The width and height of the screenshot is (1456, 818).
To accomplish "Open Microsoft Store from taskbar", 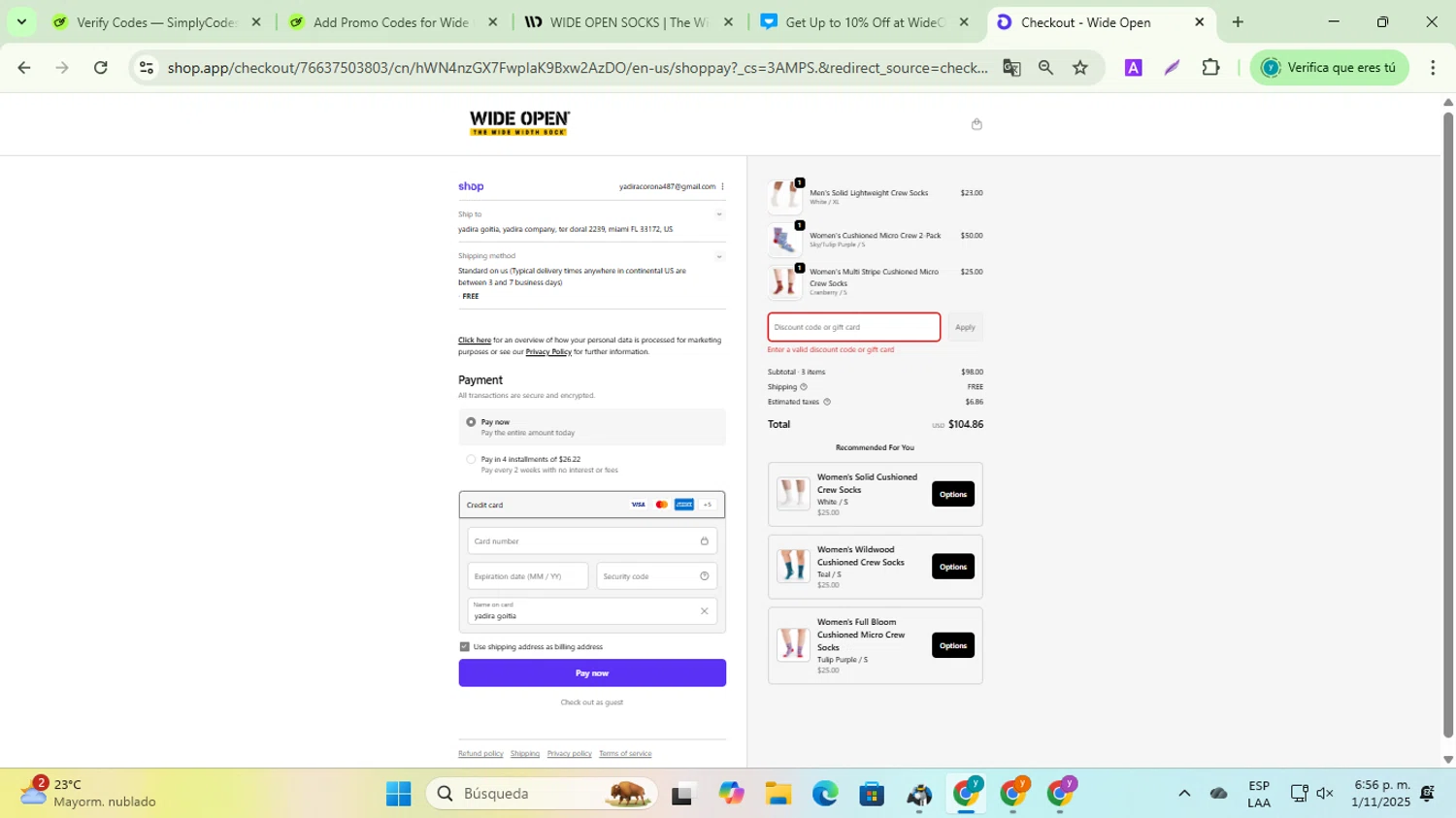I will 872,794.
